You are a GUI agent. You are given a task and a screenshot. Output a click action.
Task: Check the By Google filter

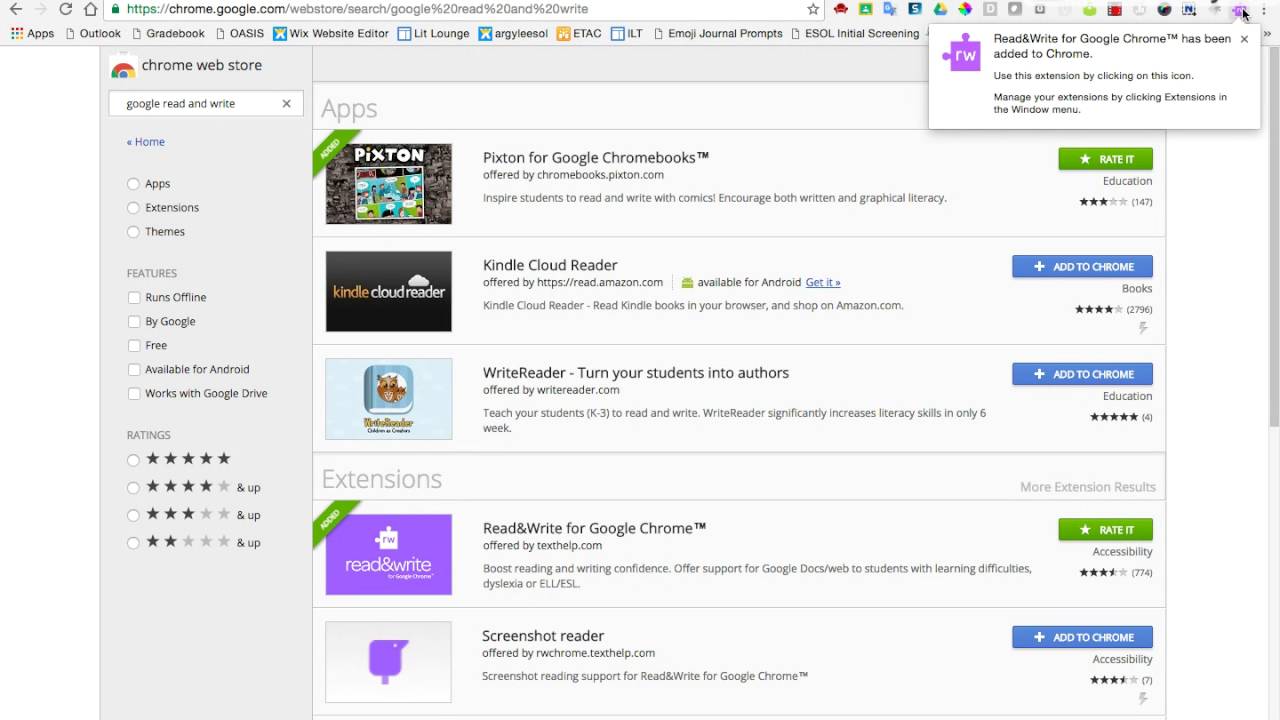[x=134, y=321]
